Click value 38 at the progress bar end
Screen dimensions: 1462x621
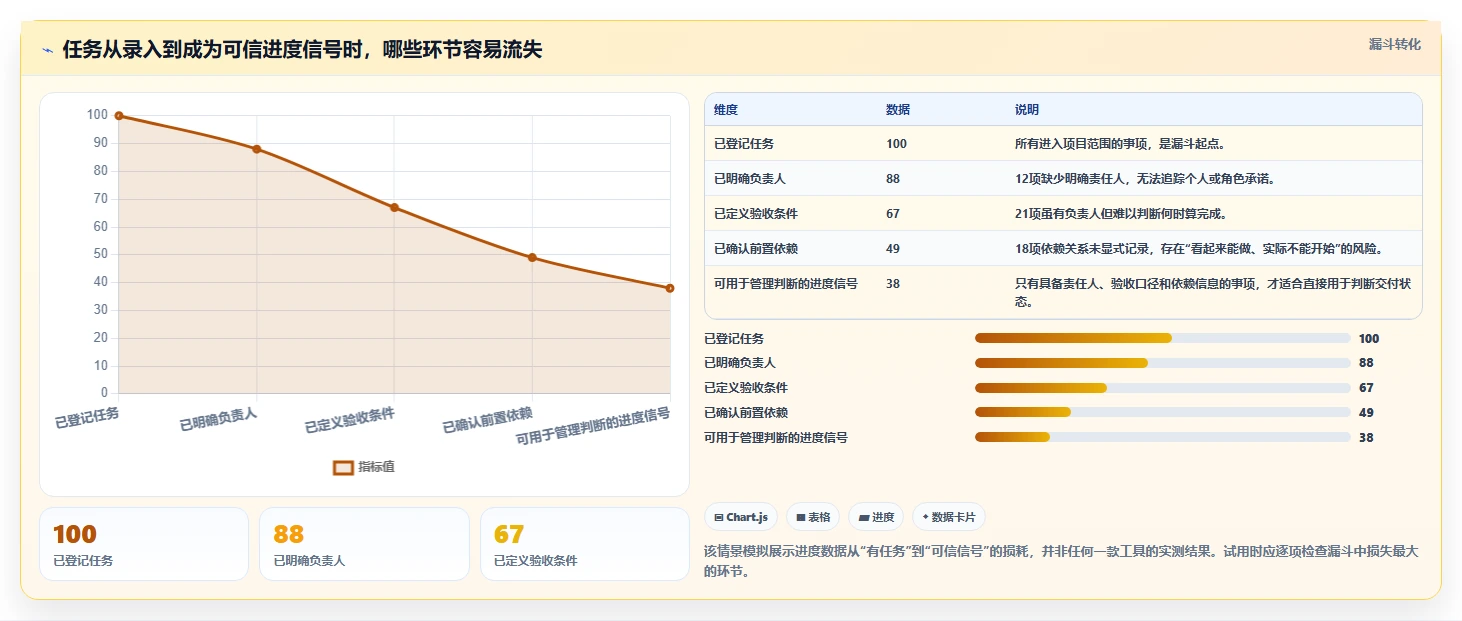(x=1366, y=437)
